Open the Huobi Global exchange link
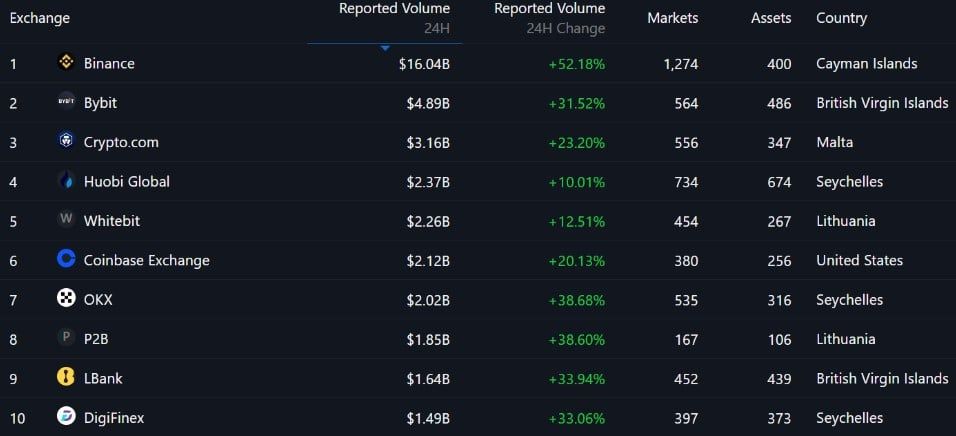 point(127,182)
